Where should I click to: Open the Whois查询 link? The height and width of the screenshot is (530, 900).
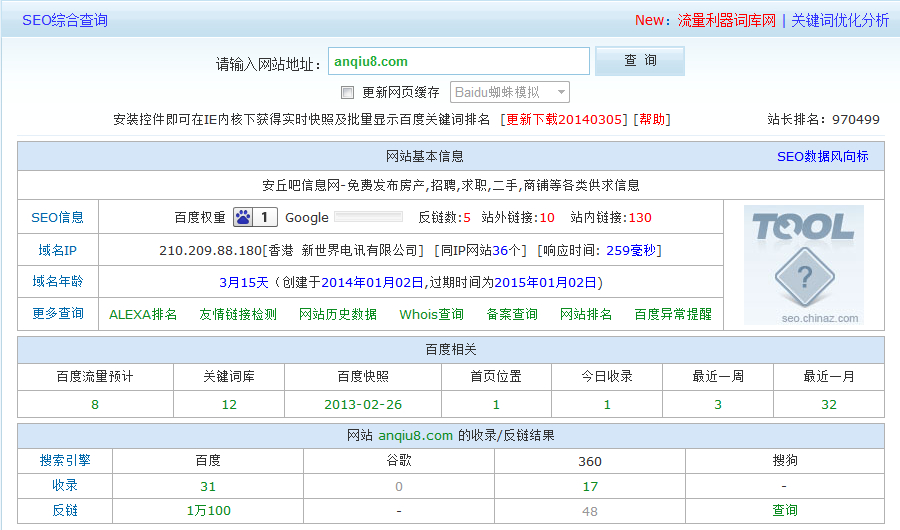pos(431,314)
